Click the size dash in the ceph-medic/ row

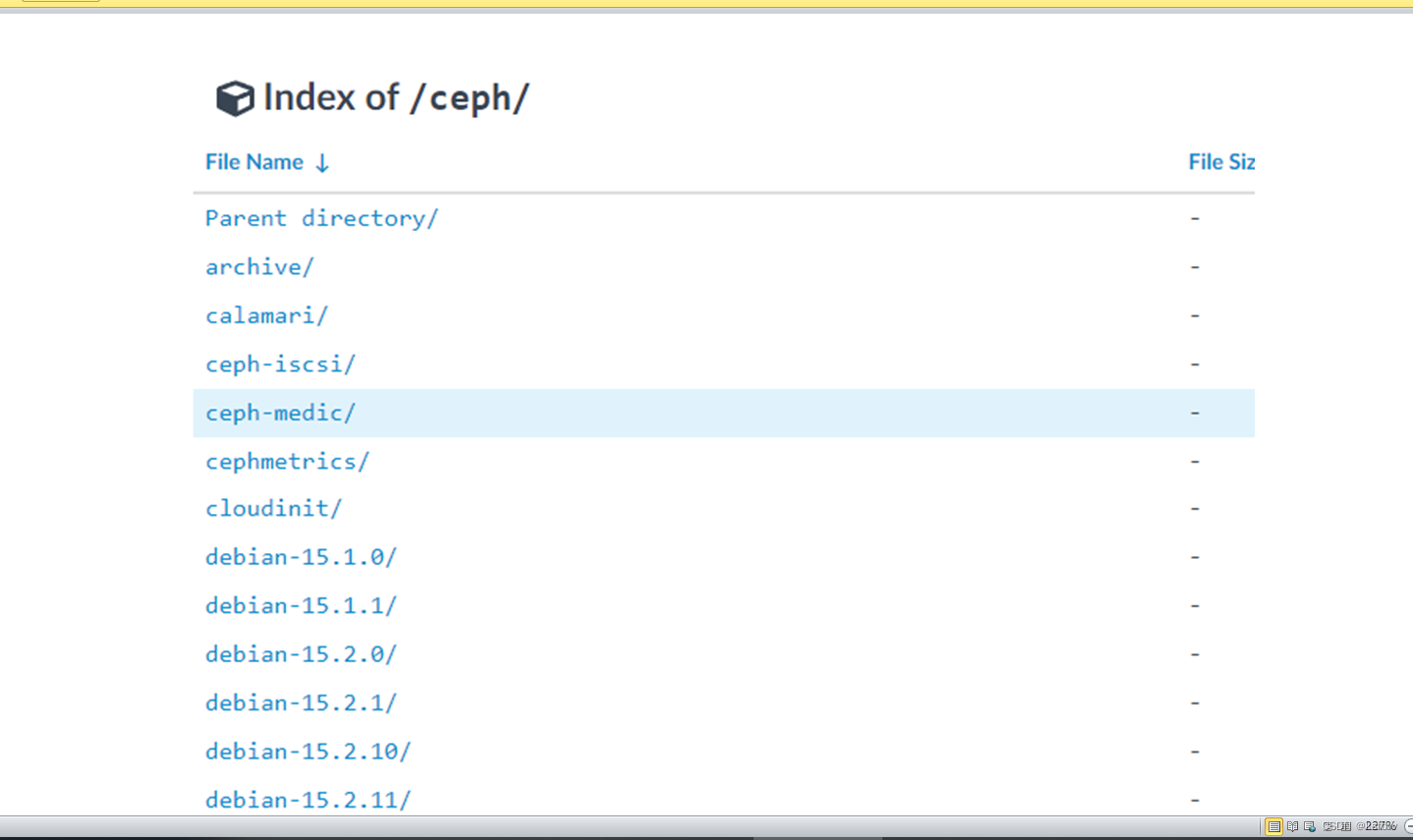tap(1195, 413)
